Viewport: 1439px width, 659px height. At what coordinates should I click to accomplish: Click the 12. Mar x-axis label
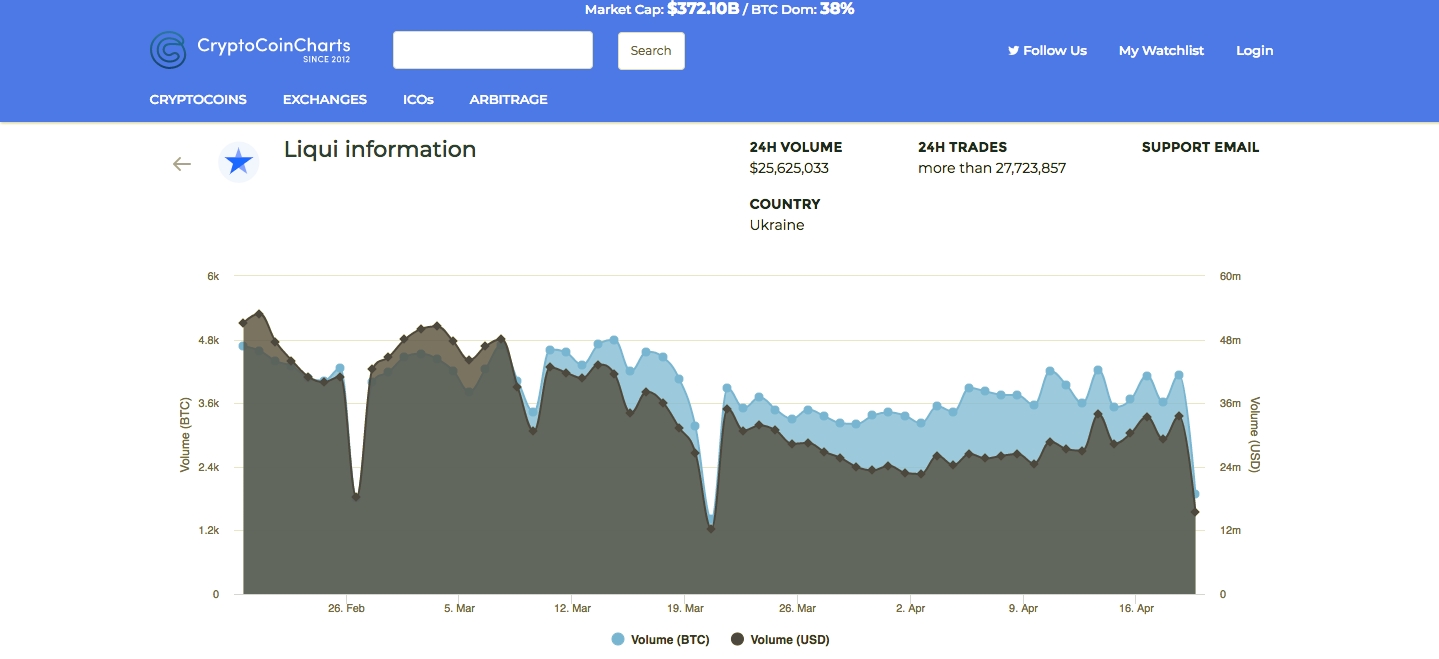573,608
